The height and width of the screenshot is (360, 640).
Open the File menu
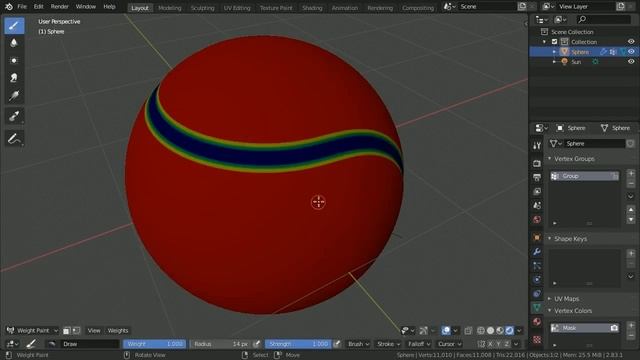pos(22,7)
